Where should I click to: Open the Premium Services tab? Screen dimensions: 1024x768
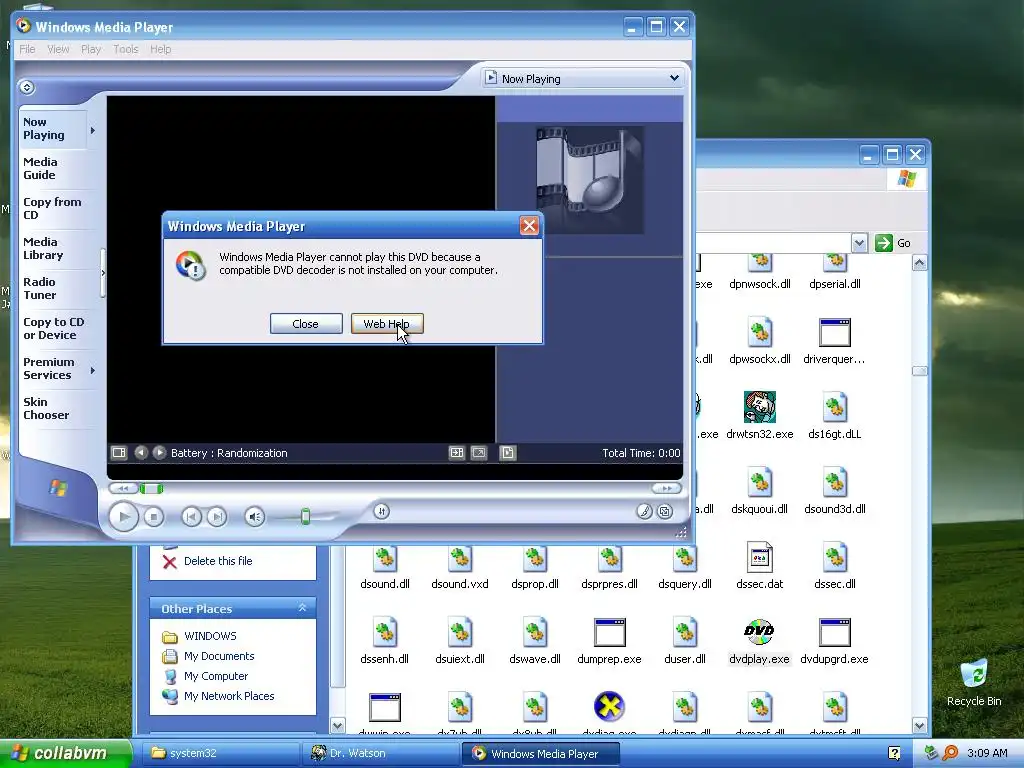pos(52,368)
